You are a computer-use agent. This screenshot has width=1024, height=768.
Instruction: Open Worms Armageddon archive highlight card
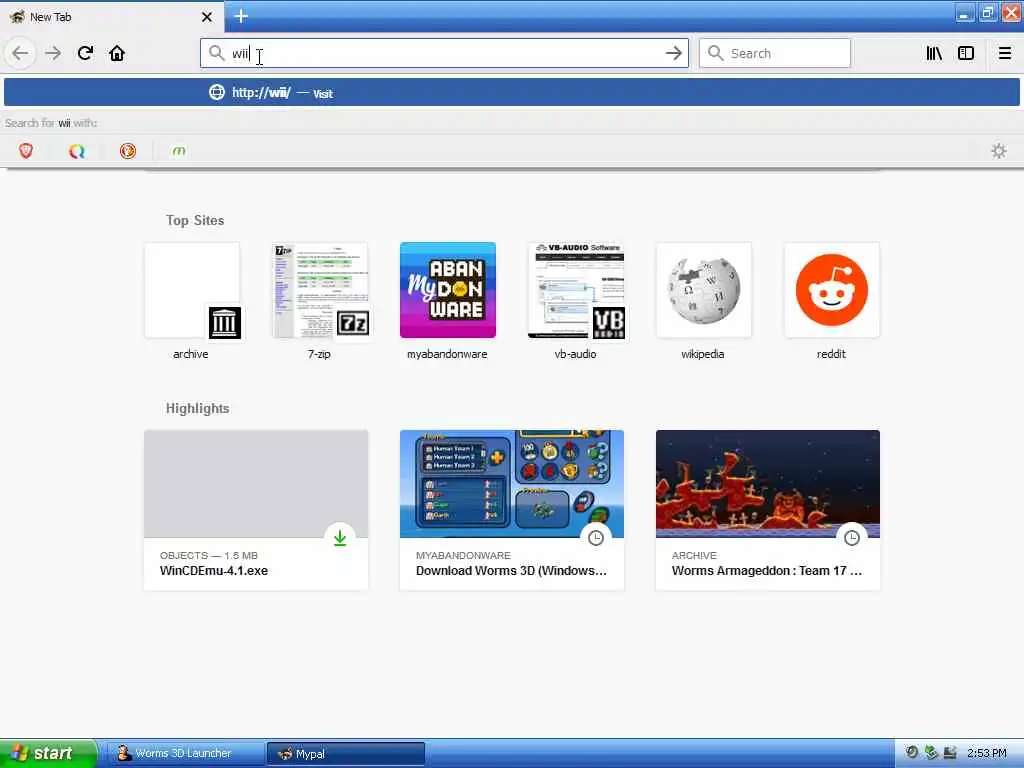coord(768,510)
